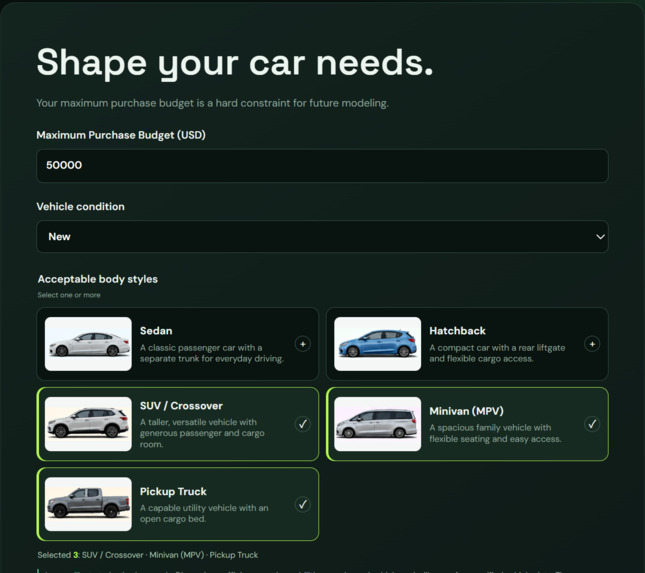Image resolution: width=645 pixels, height=573 pixels.
Task: Click the blue hatchback thumbnail
Action: tap(378, 344)
